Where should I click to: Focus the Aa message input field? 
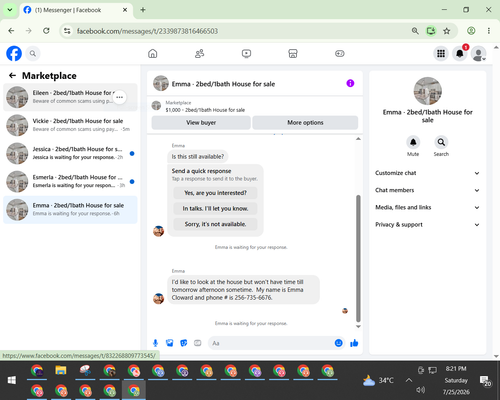(271, 343)
